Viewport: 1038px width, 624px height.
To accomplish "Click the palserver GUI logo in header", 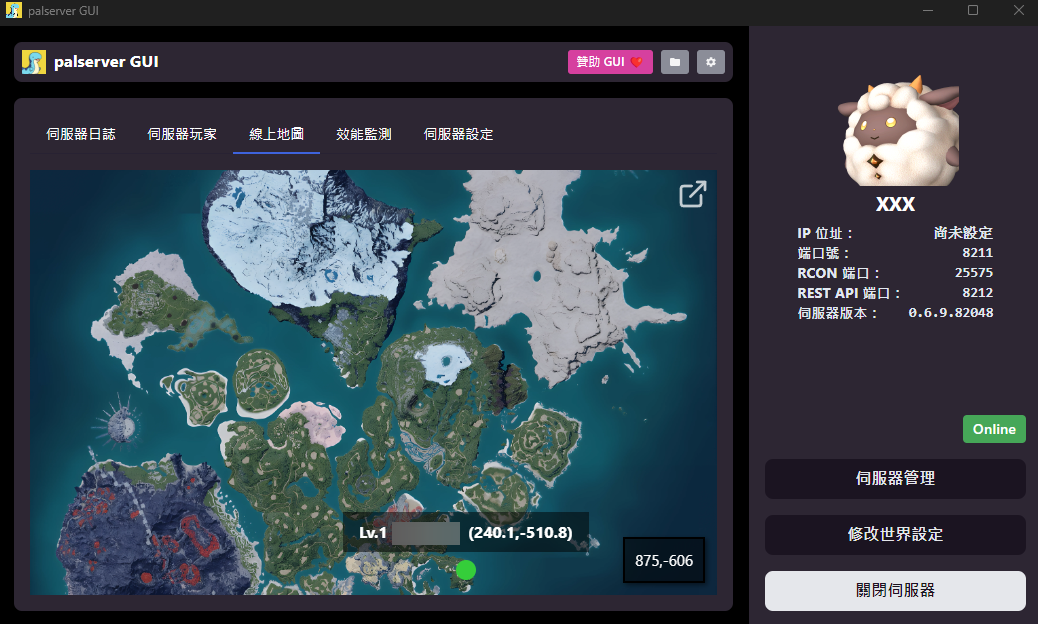I will pyautogui.click(x=34, y=62).
